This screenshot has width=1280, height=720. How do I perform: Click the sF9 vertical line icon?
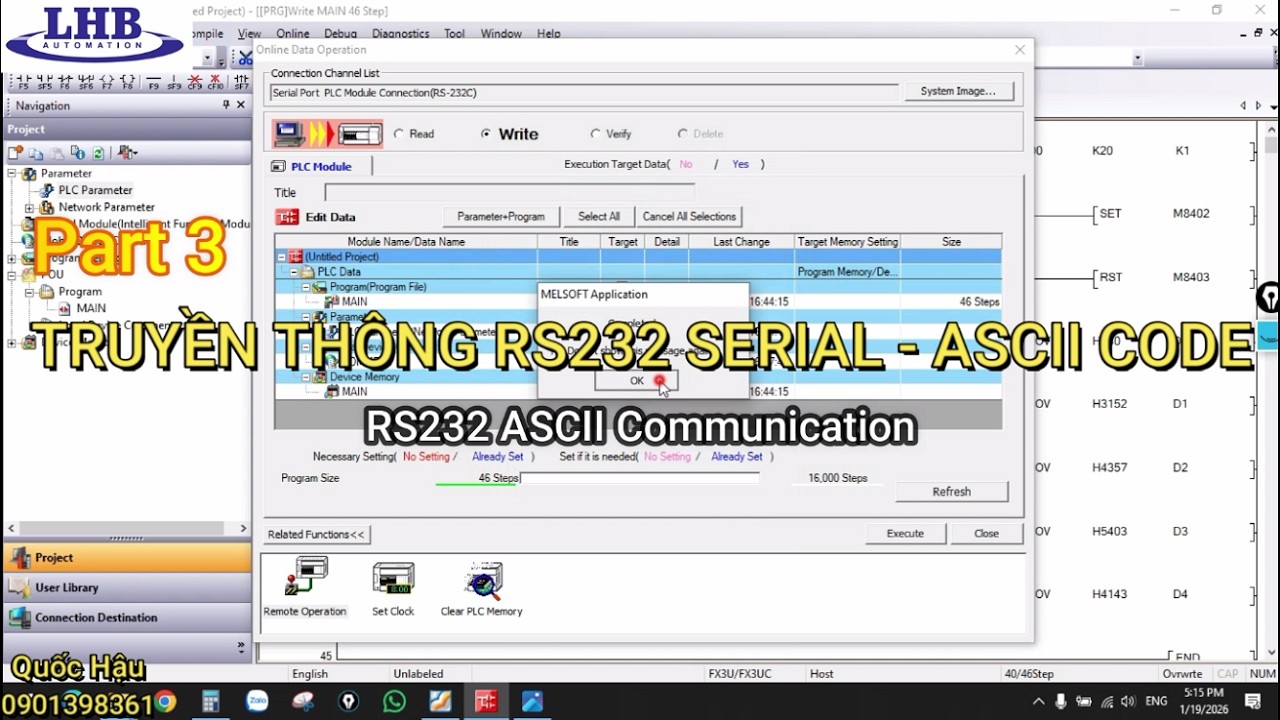tap(175, 81)
